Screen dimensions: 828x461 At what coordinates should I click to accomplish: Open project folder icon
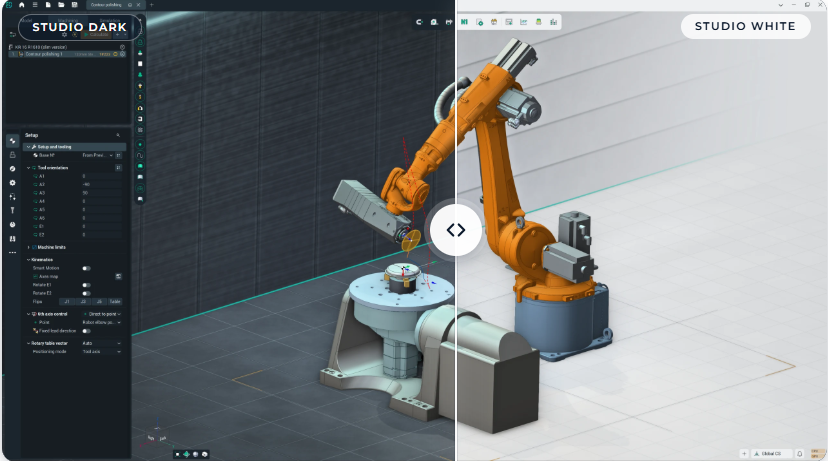click(61, 5)
